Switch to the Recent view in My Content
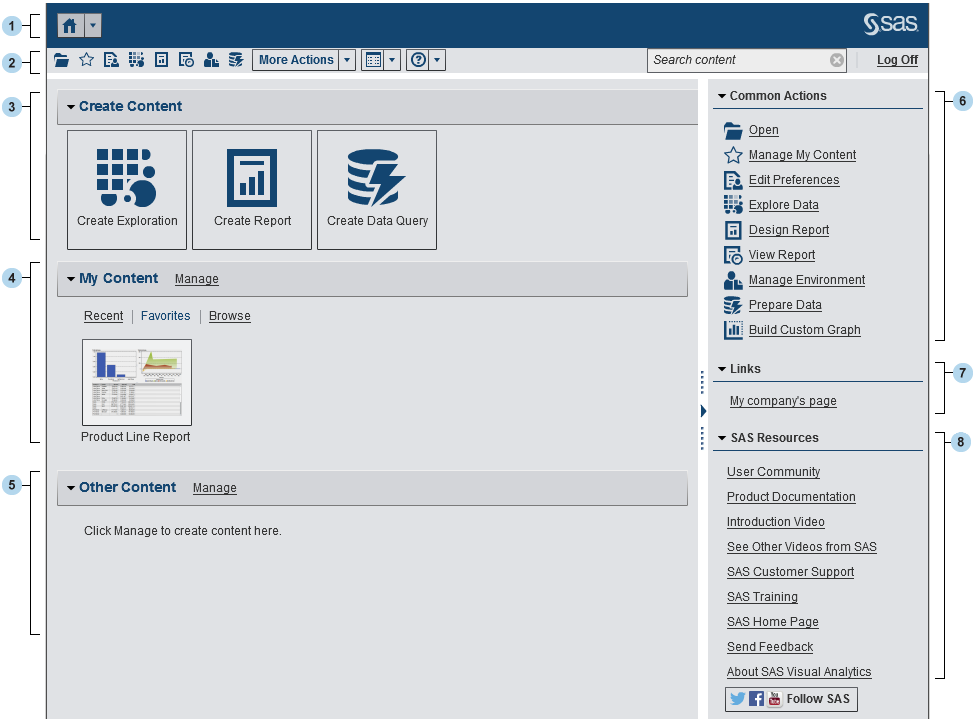Screen dimensions: 975x723 [103, 315]
